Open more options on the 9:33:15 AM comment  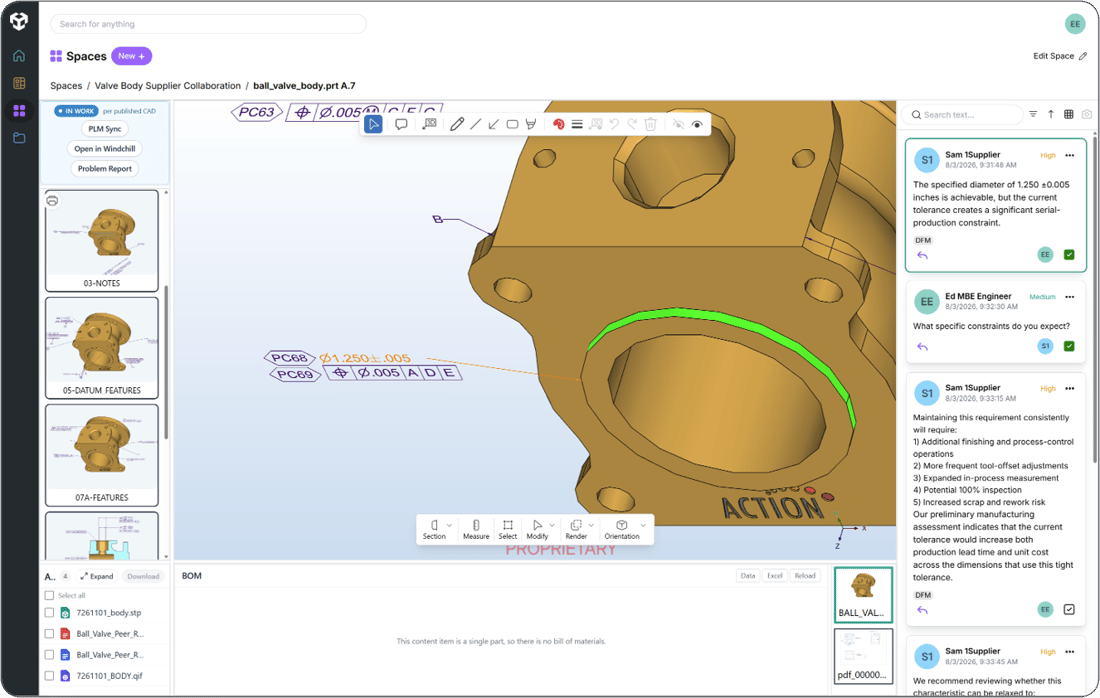tap(1070, 389)
